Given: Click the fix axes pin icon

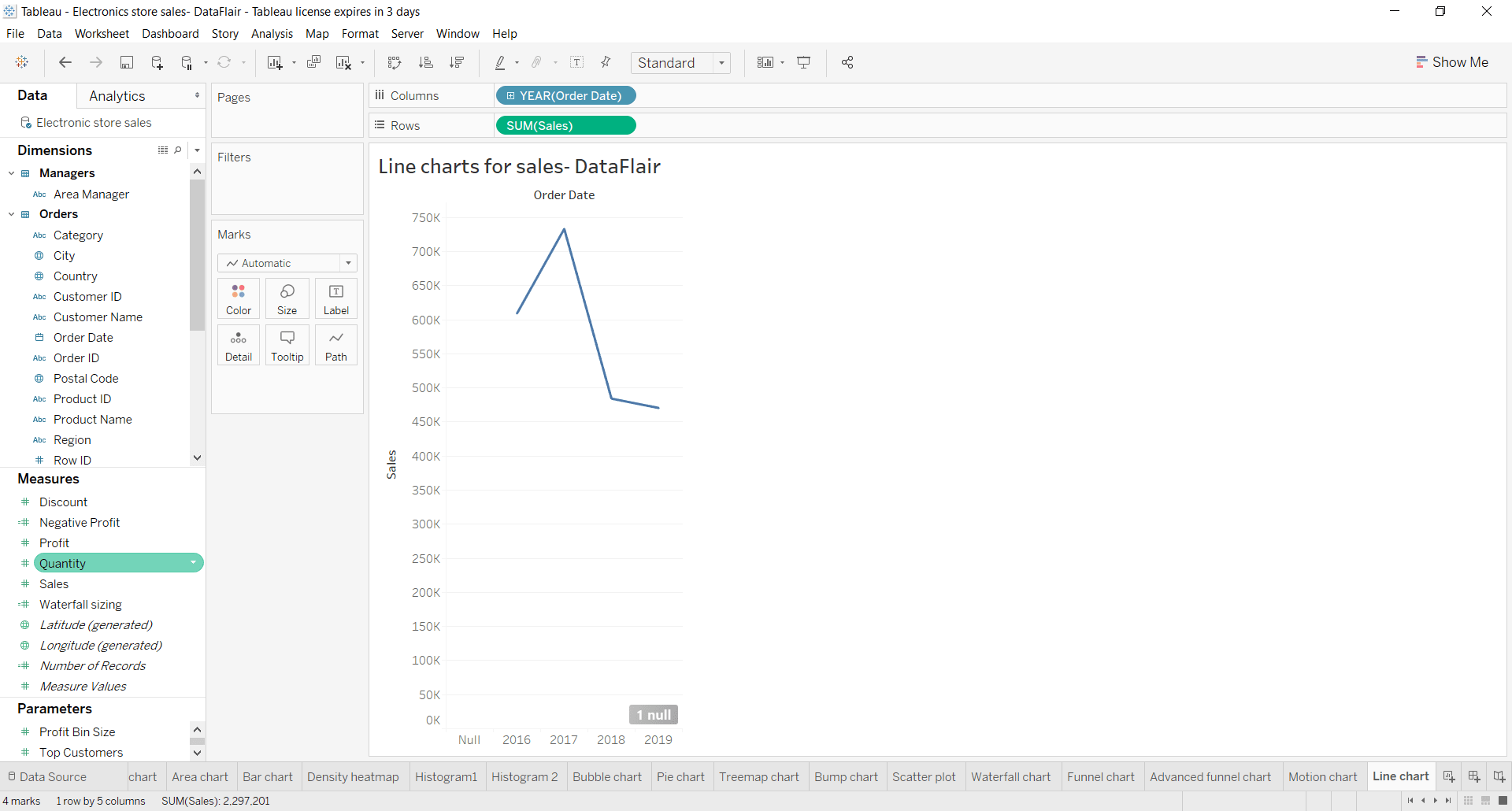Looking at the screenshot, I should pos(606,62).
